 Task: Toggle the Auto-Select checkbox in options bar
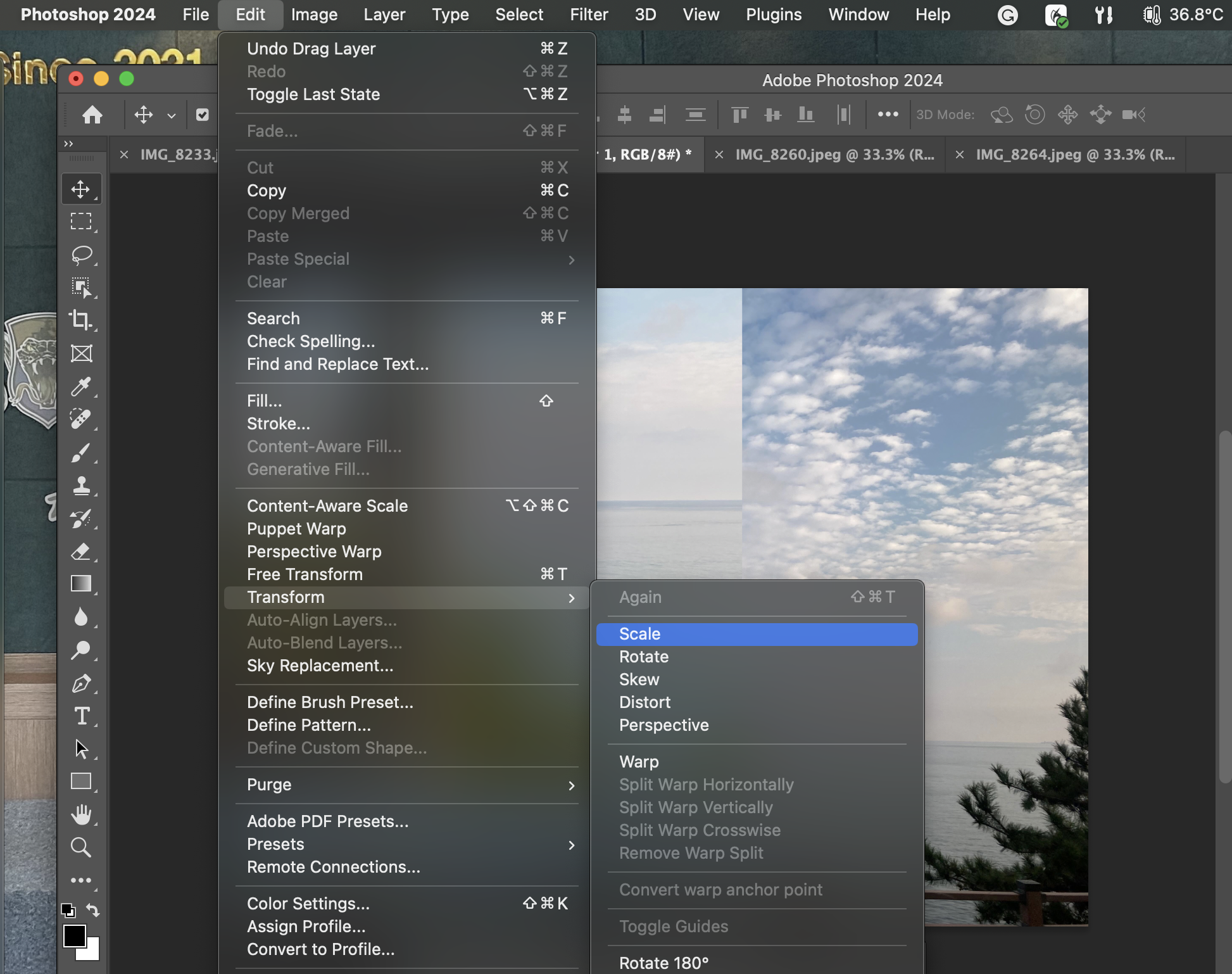point(203,115)
